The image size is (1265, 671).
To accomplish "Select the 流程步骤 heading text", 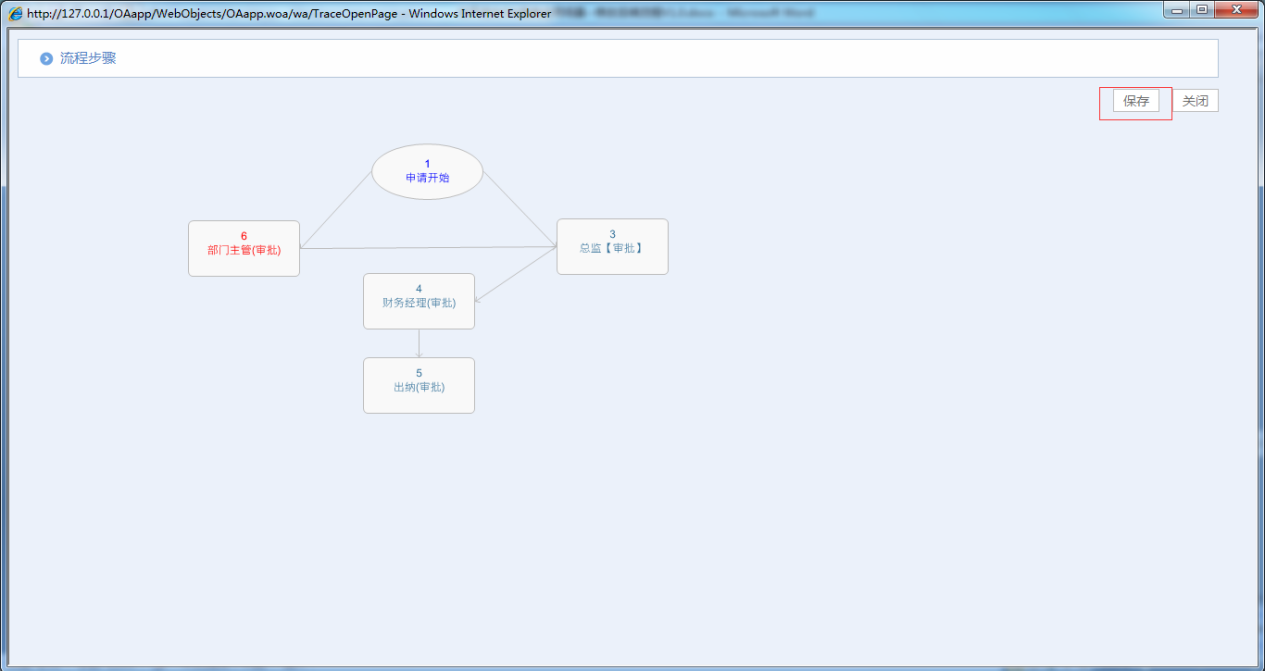I will [x=88, y=58].
